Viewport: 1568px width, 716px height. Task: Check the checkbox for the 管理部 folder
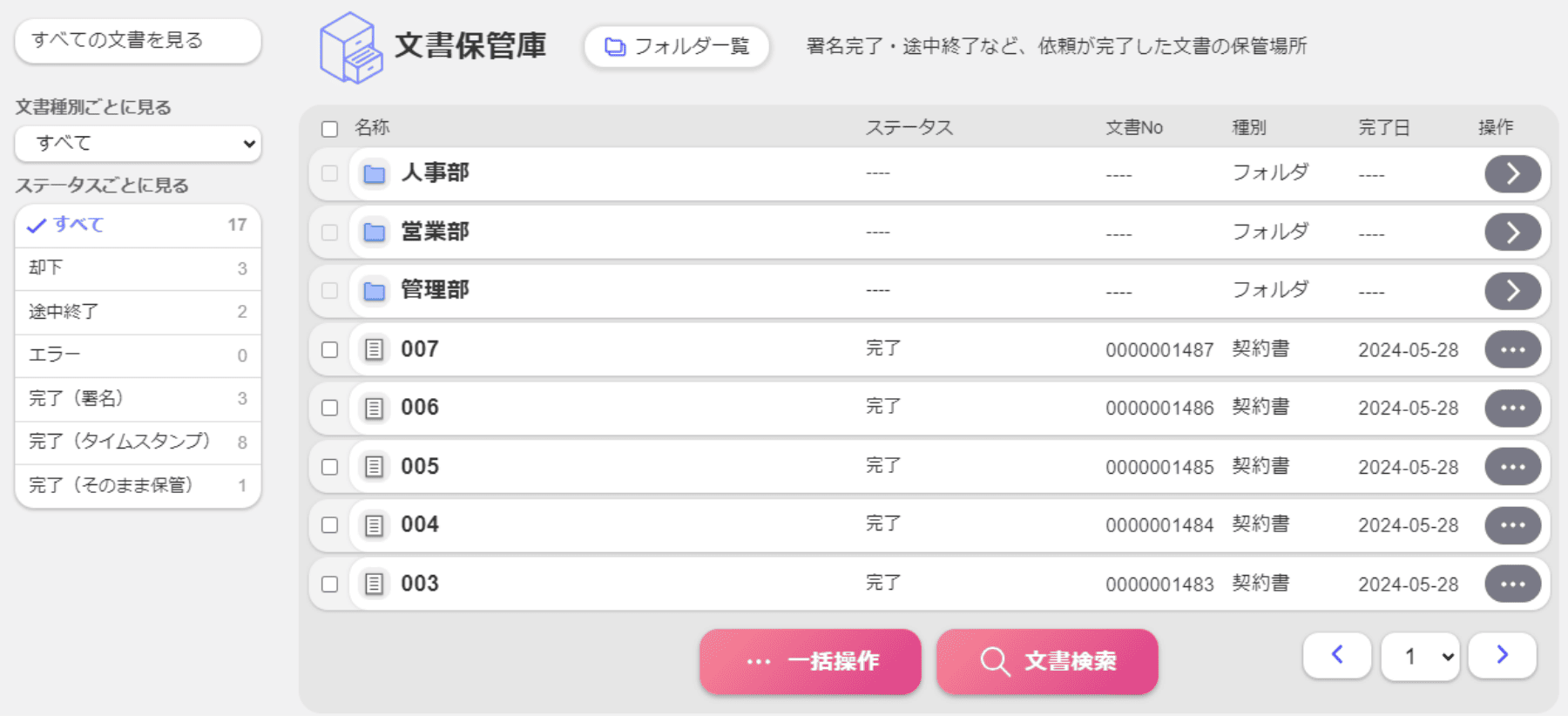(329, 290)
